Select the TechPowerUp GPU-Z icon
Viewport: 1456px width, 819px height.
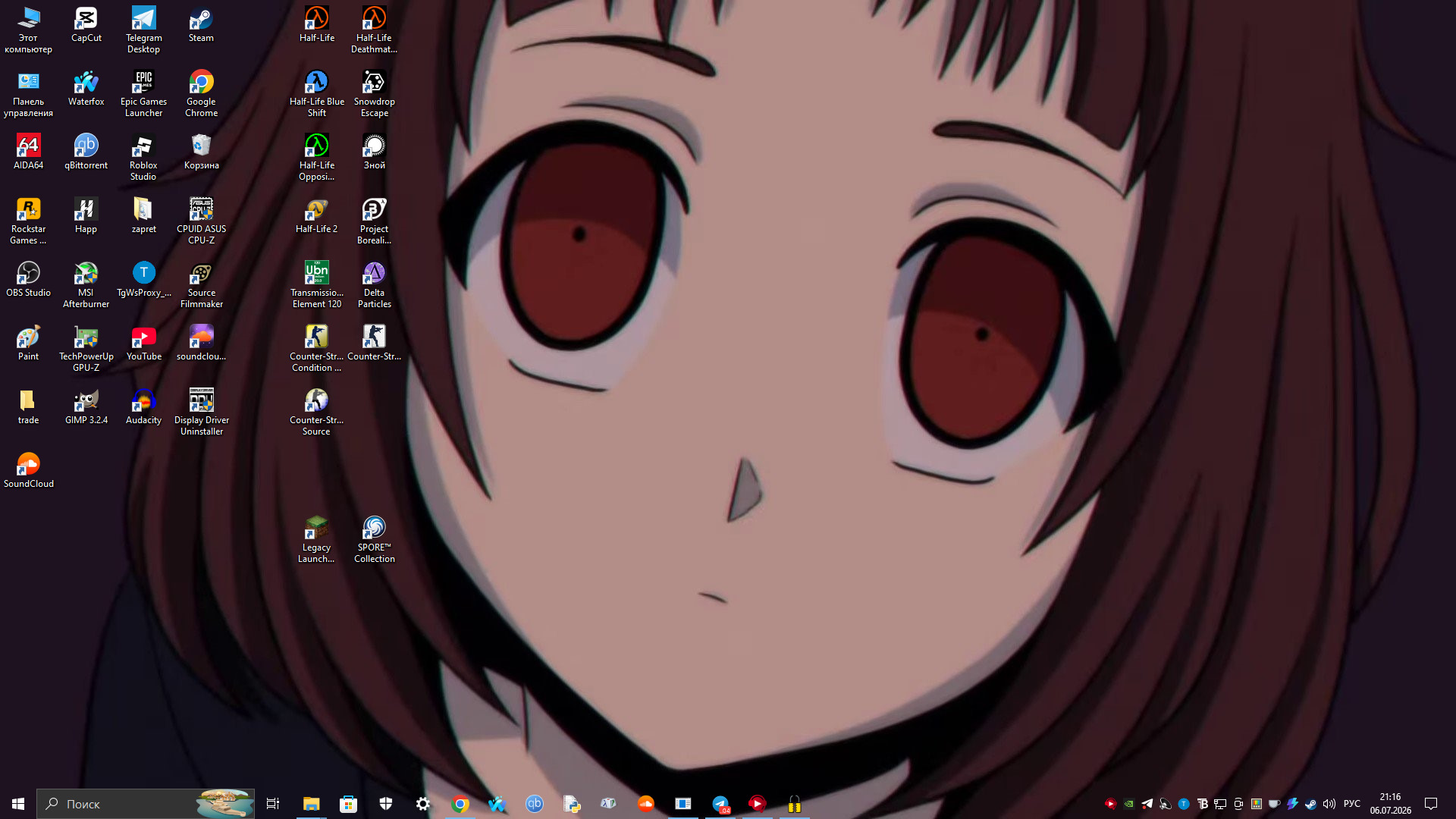[86, 349]
